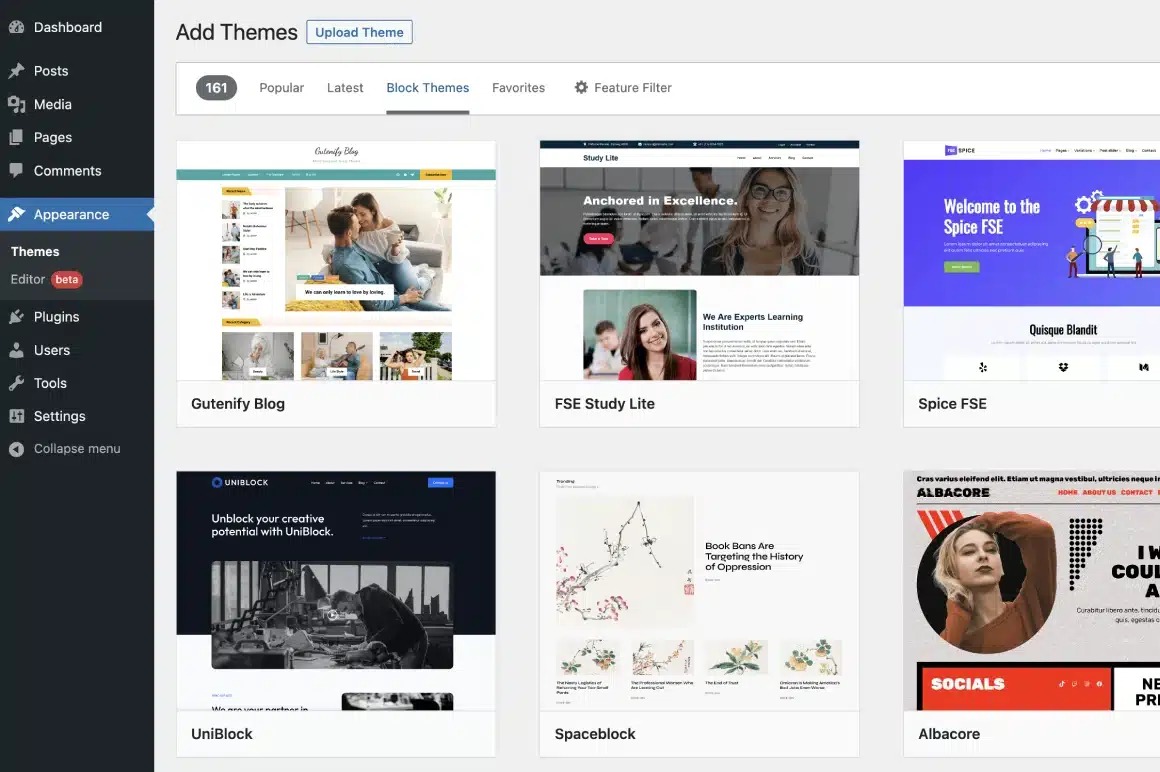Click the Users person icon
This screenshot has height=772, width=1160.
(16, 351)
